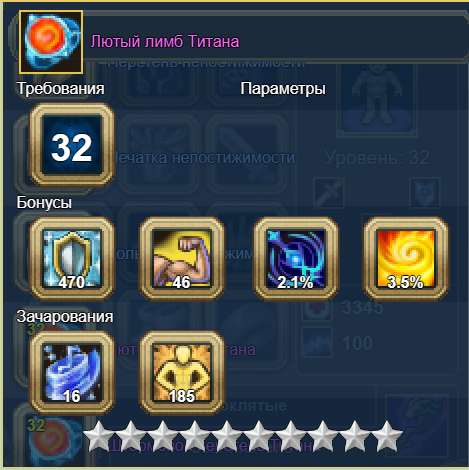The height and width of the screenshot is (470, 469).
Task: Select the fire swirl 3.5% bonus icon
Action: pos(406,259)
